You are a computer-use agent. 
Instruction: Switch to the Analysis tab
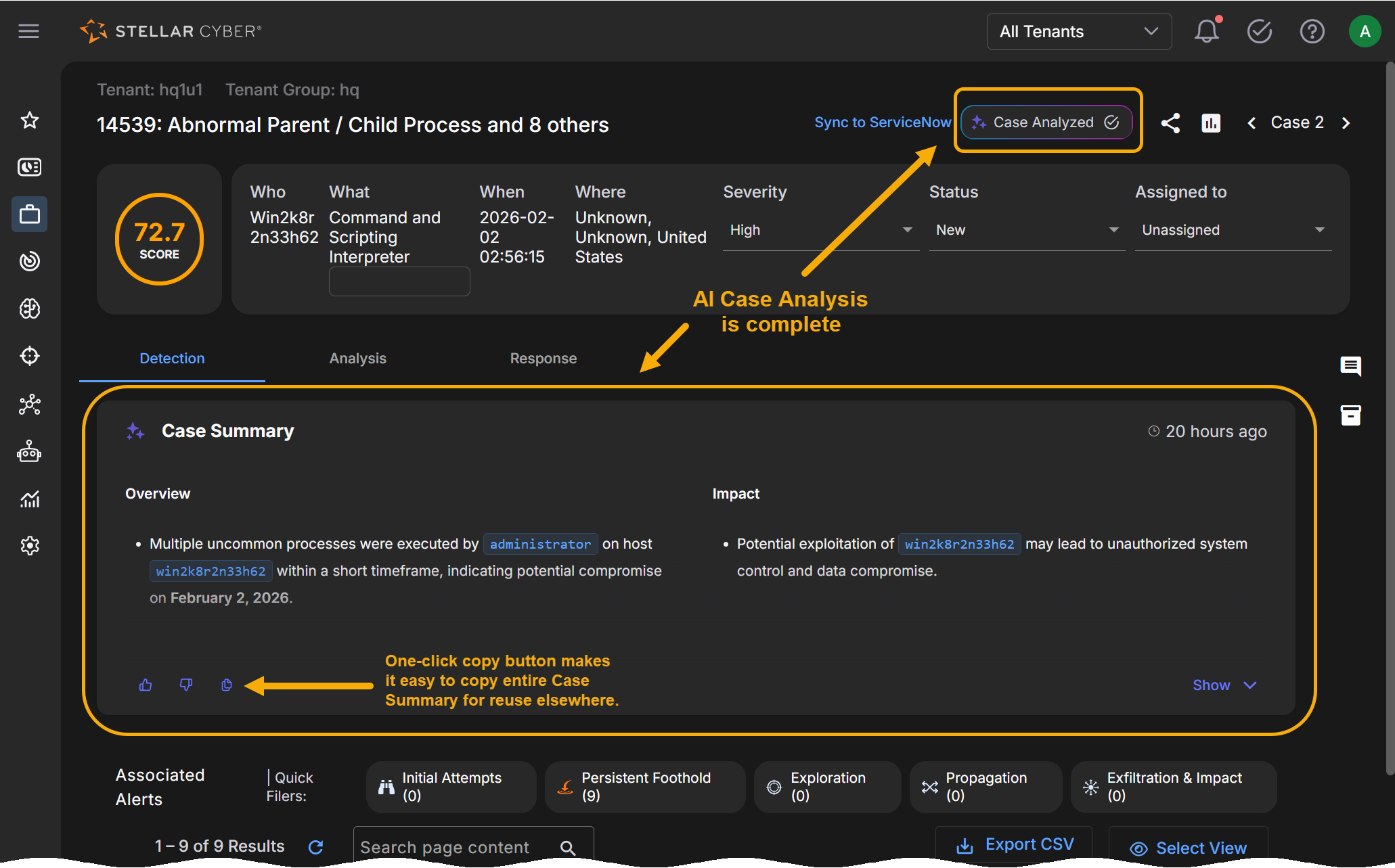pos(357,359)
